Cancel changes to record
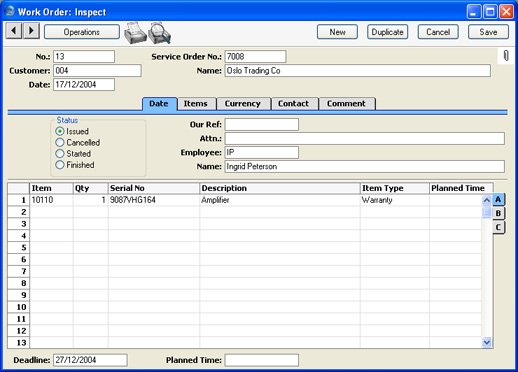The width and height of the screenshot is (518, 372). coord(438,32)
